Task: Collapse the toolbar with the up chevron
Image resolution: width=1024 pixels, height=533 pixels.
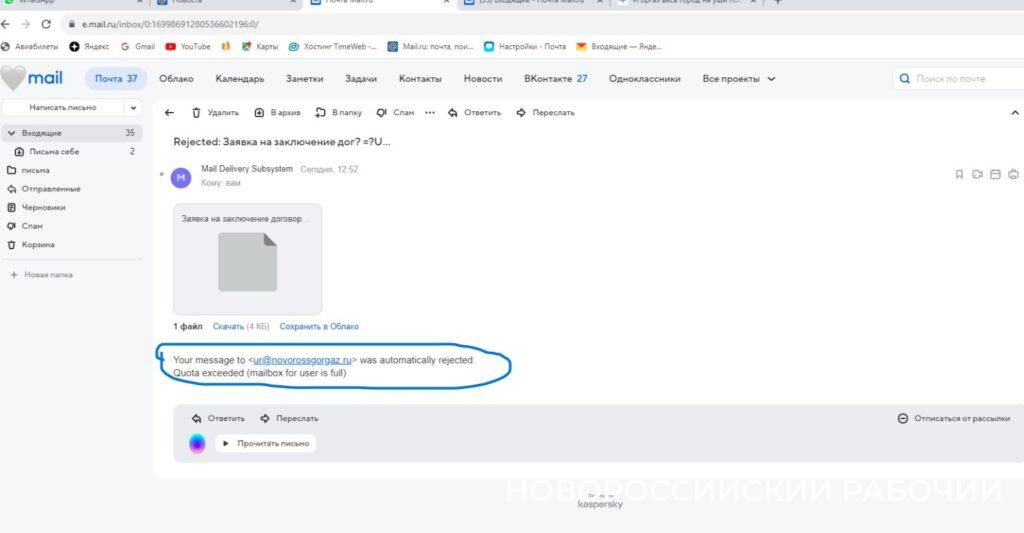Action: [1014, 113]
